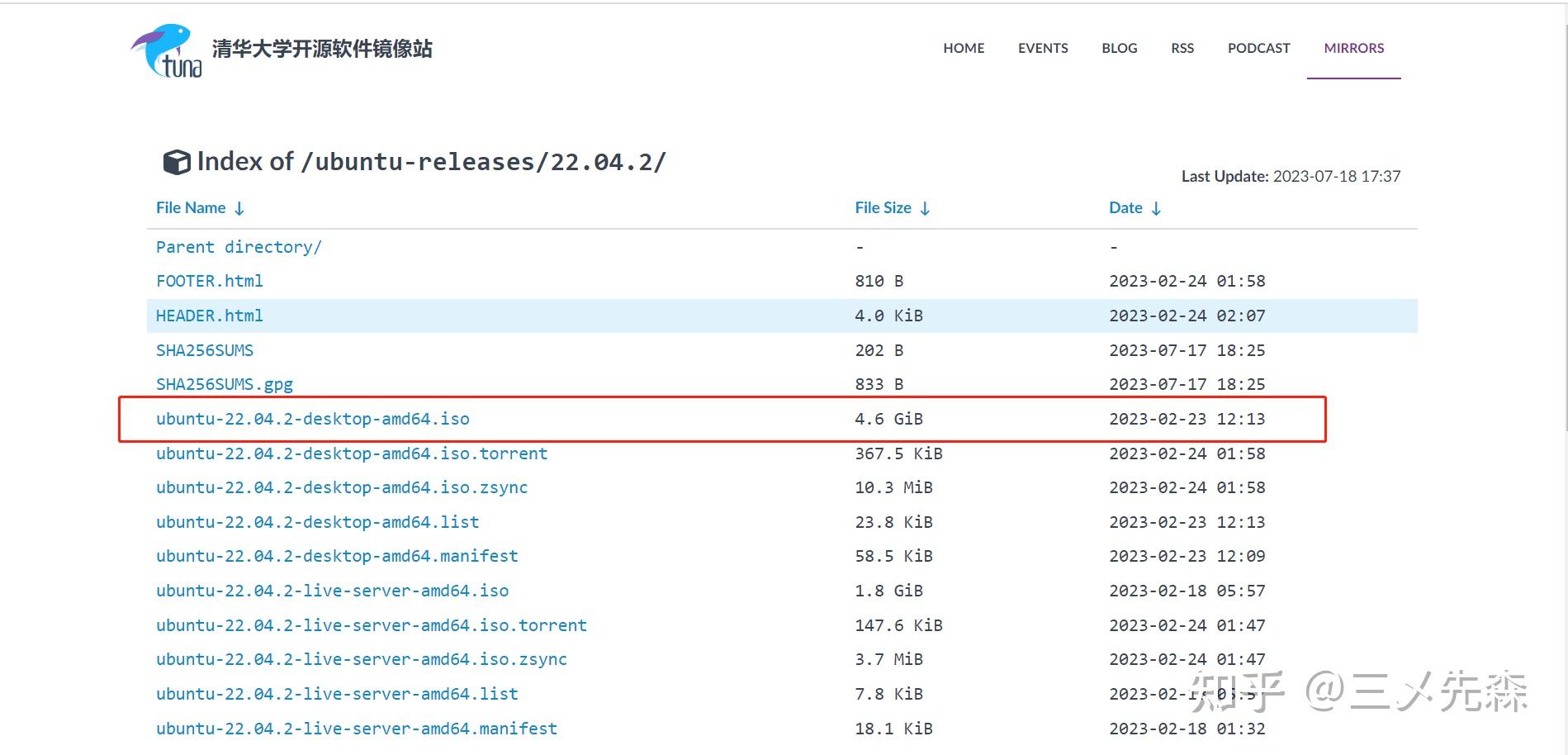
Task: Click Last Update 2023-07-18 17:37 text
Action: coord(1291,176)
